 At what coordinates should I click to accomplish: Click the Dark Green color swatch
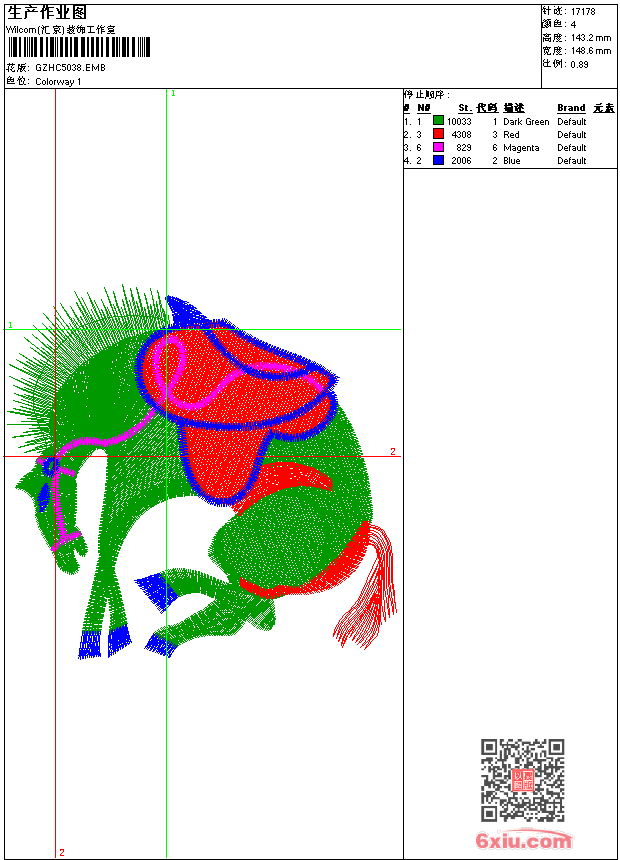pyautogui.click(x=438, y=121)
